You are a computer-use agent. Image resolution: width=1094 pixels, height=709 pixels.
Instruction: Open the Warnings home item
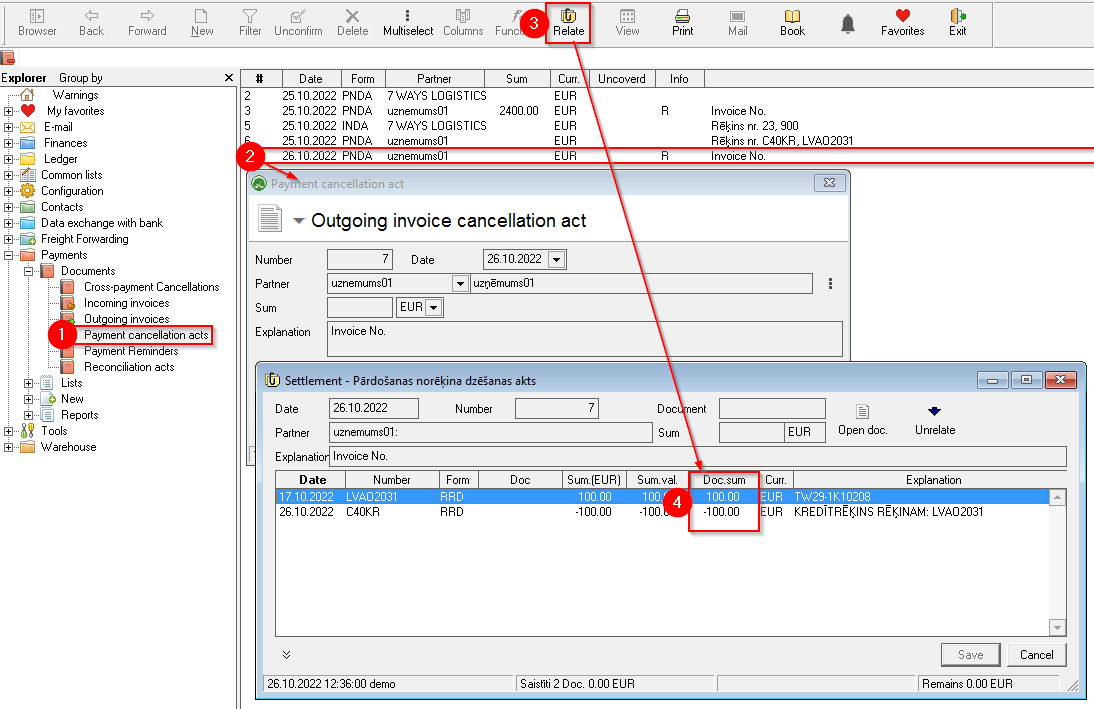pos(75,95)
